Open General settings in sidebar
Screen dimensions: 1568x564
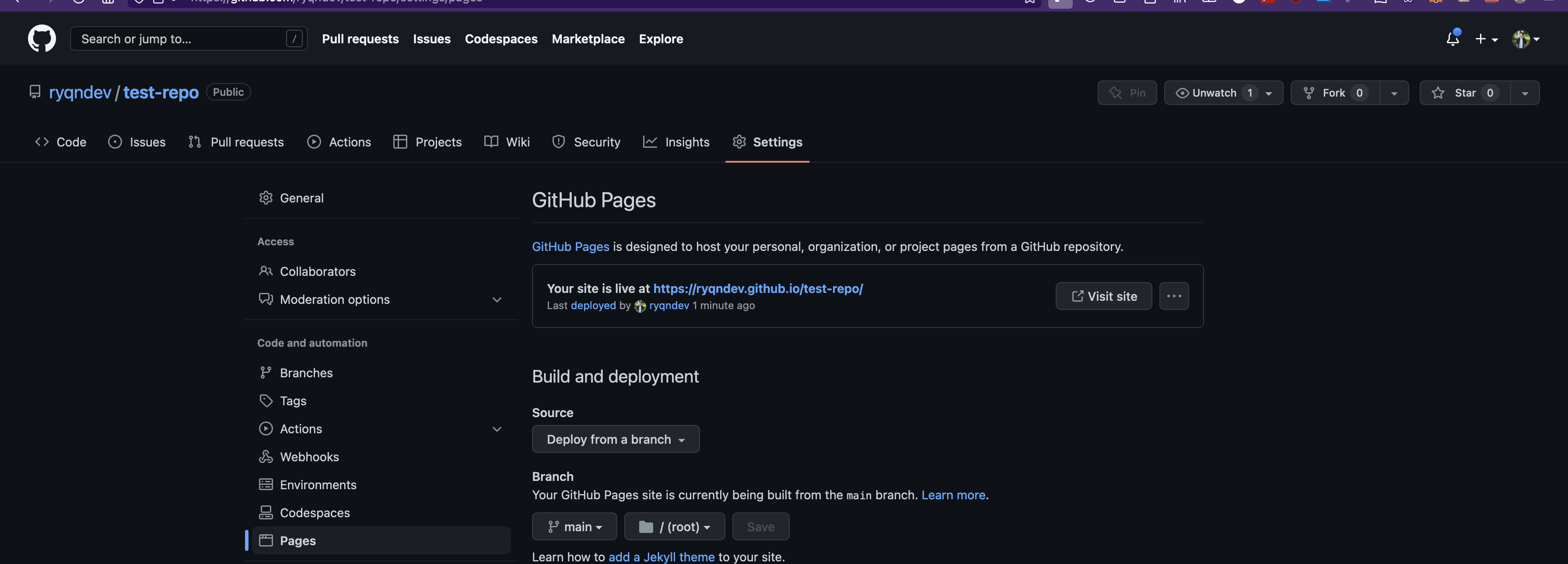(381, 198)
